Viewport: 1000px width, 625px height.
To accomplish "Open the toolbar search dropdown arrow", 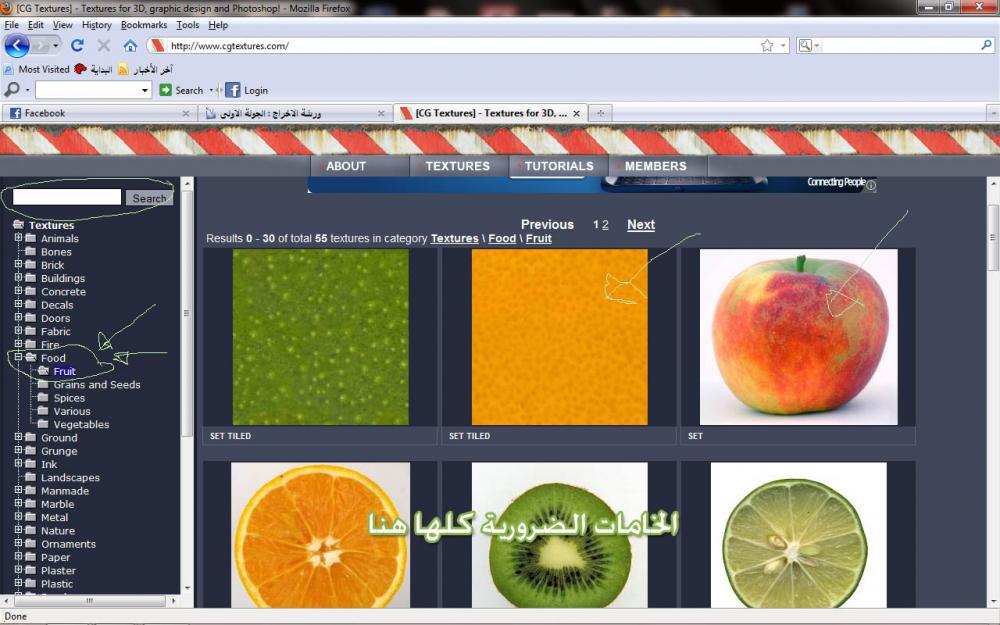I will coord(145,91).
